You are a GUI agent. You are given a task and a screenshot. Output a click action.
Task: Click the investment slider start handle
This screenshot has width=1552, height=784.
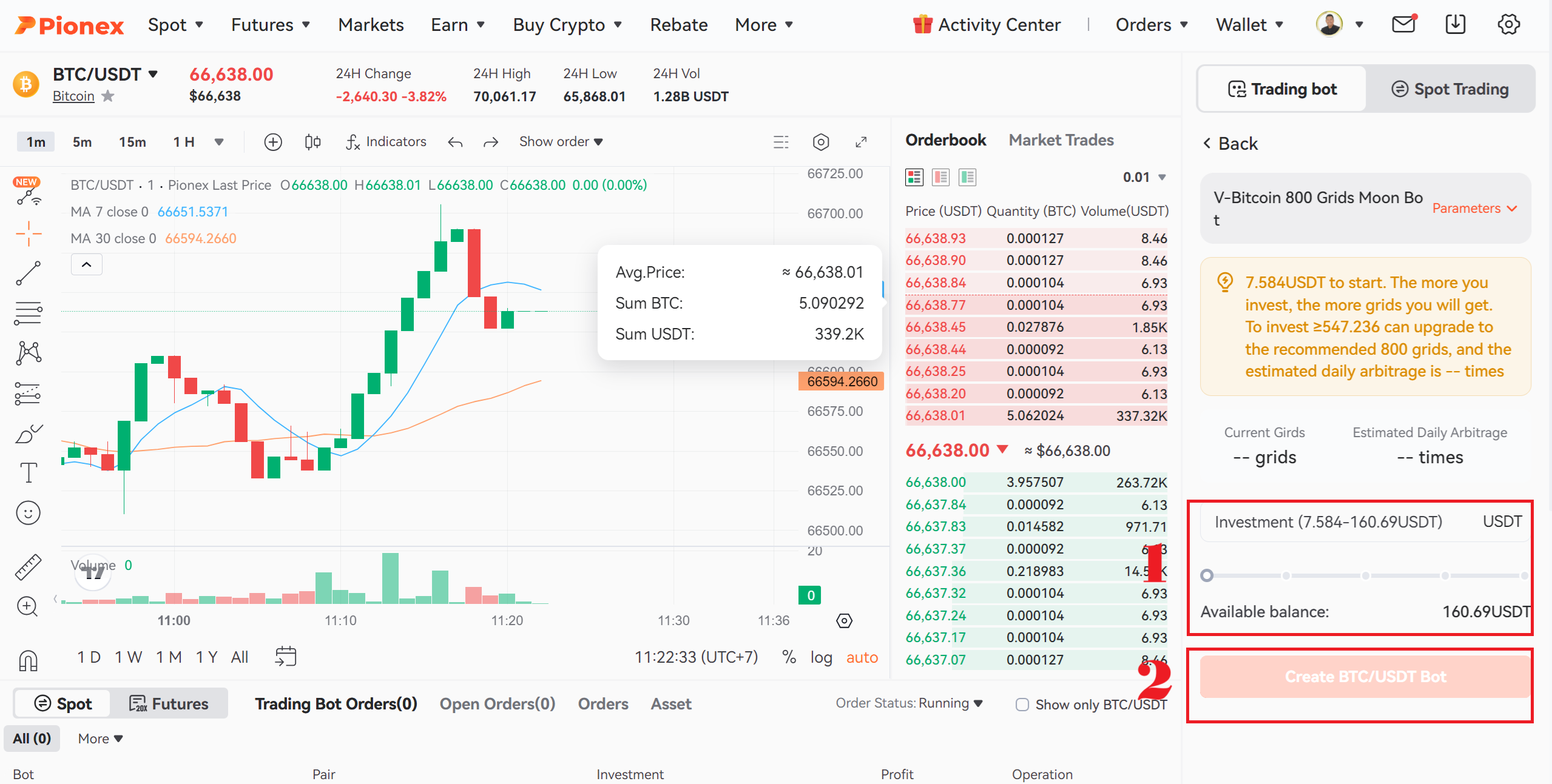(1207, 575)
